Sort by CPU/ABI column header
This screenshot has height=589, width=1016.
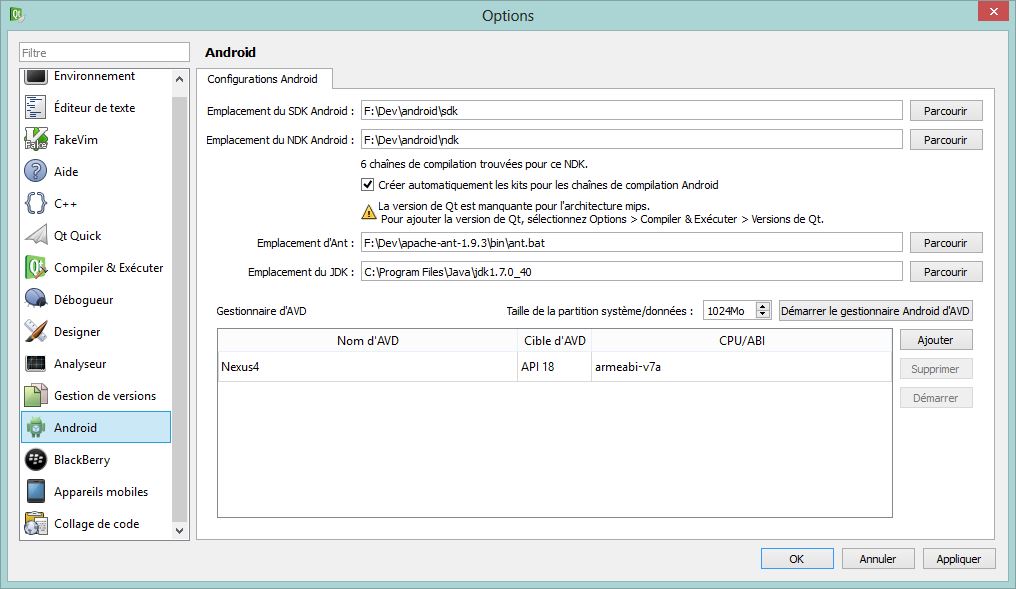click(x=742, y=341)
